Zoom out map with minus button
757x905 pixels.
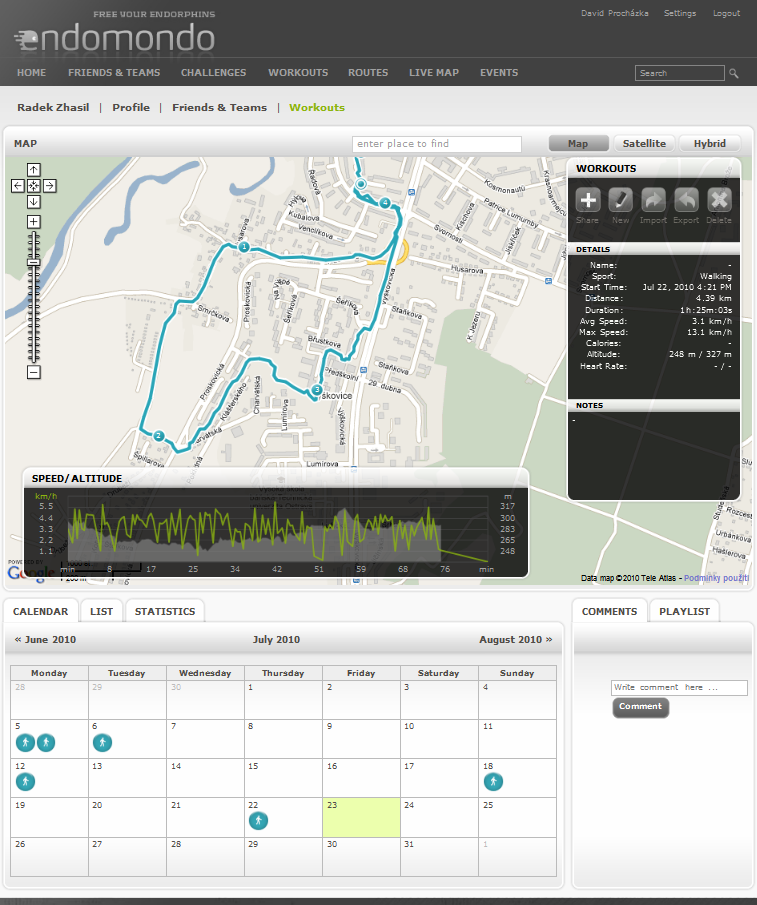(33, 372)
